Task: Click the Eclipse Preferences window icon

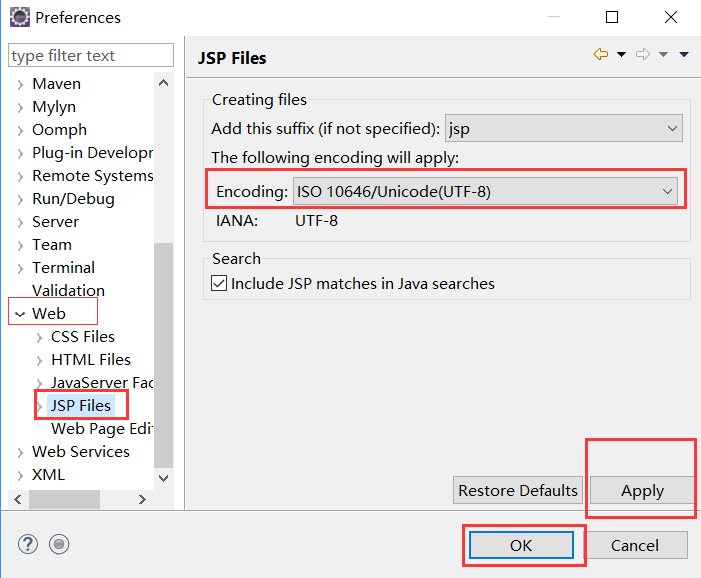Action: [x=20, y=17]
